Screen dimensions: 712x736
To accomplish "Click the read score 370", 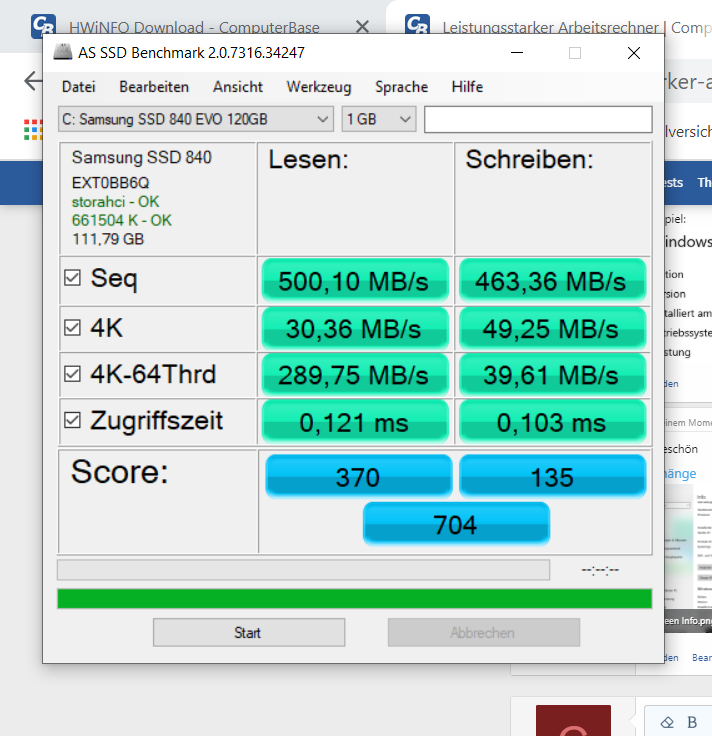I will [359, 476].
